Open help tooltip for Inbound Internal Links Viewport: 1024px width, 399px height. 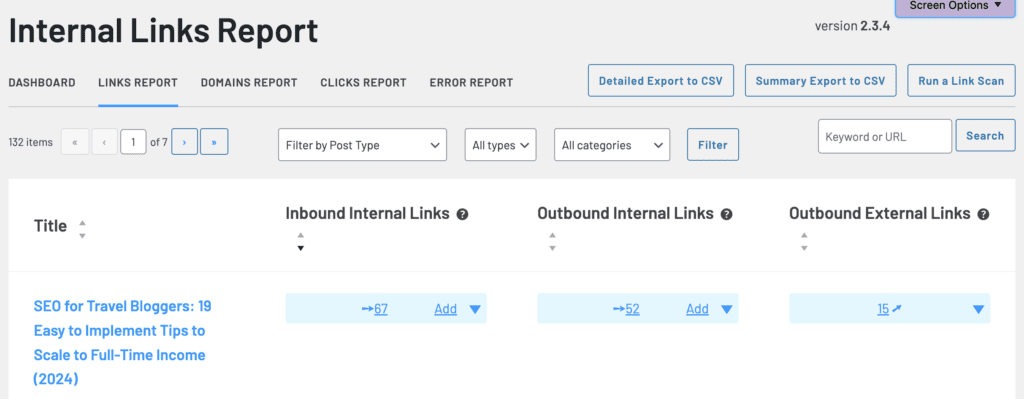tap(462, 214)
